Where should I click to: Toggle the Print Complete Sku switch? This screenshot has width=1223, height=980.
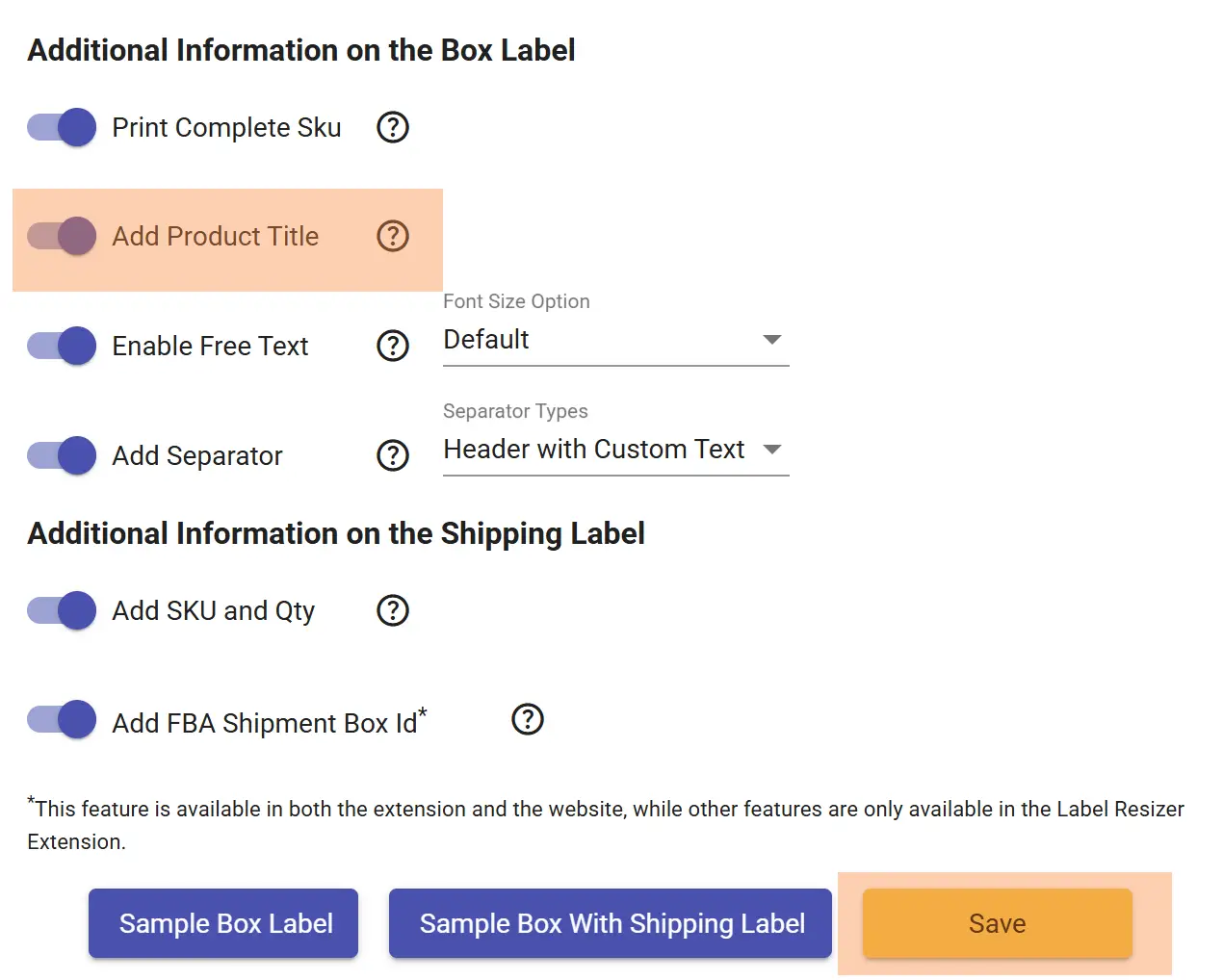click(62, 127)
